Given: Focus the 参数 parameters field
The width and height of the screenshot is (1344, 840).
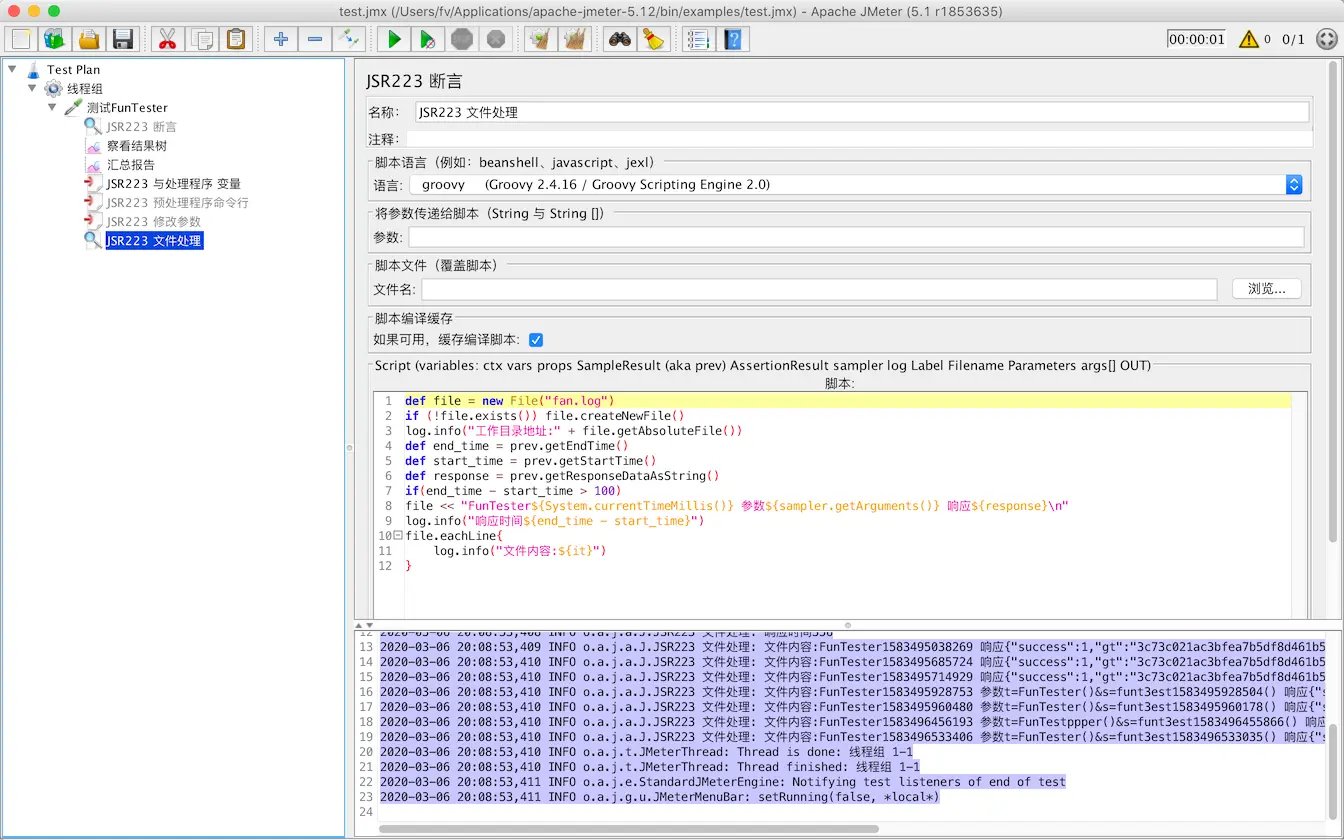Looking at the screenshot, I should coord(856,237).
